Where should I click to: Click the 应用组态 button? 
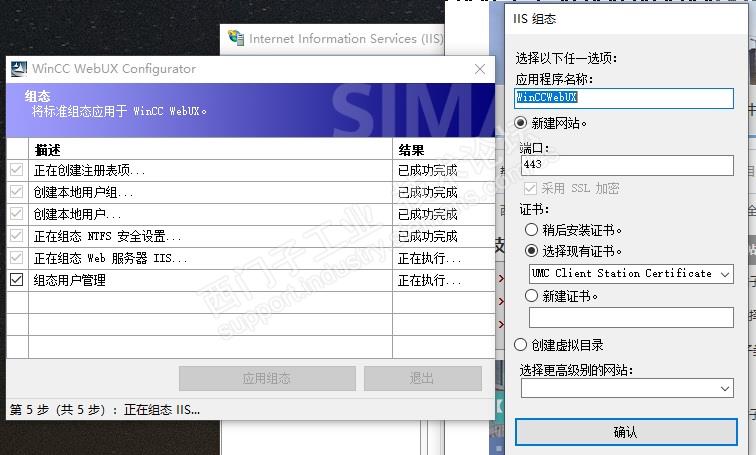coord(267,378)
